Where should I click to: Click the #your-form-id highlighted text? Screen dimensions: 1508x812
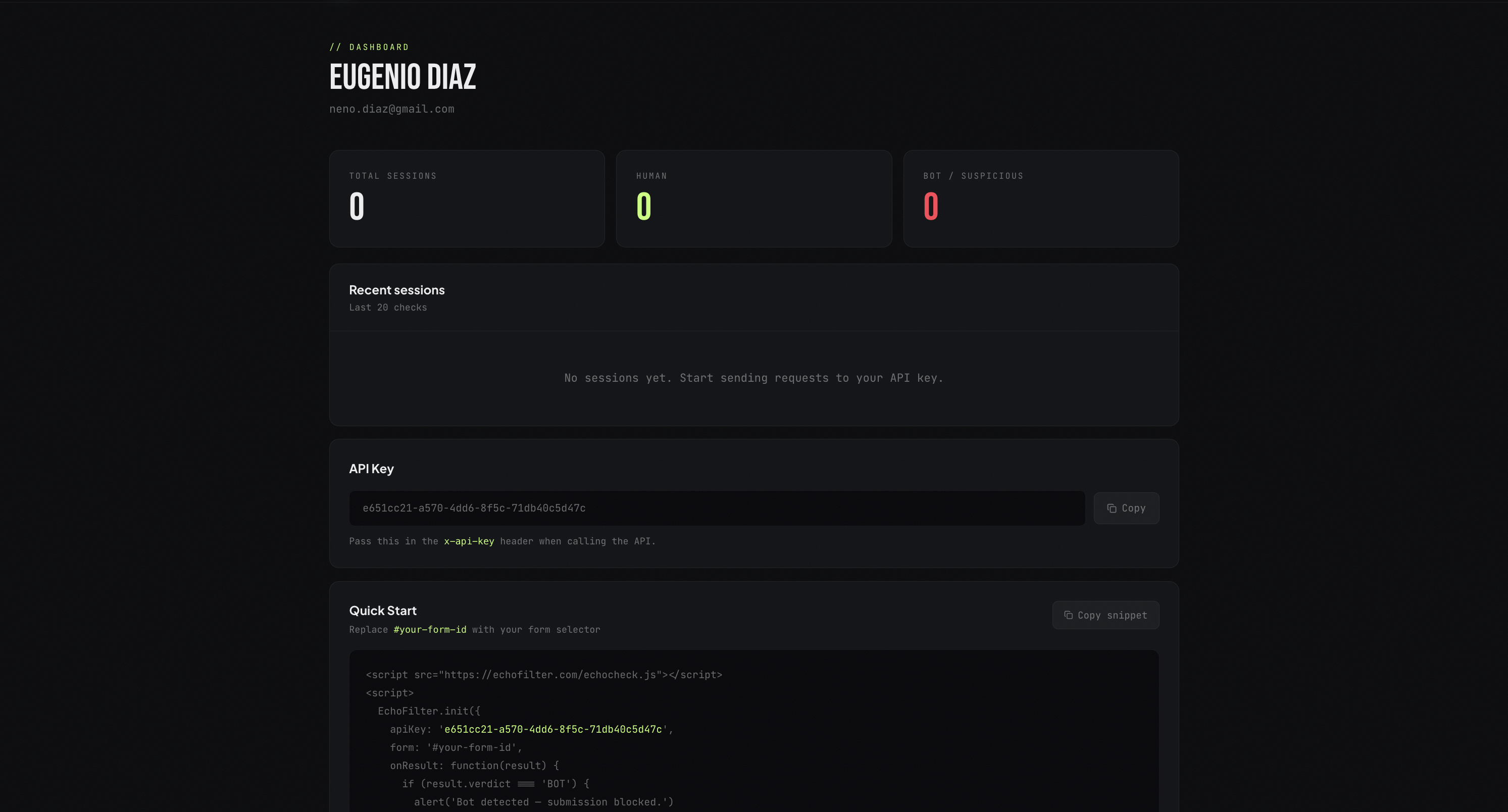(430, 629)
